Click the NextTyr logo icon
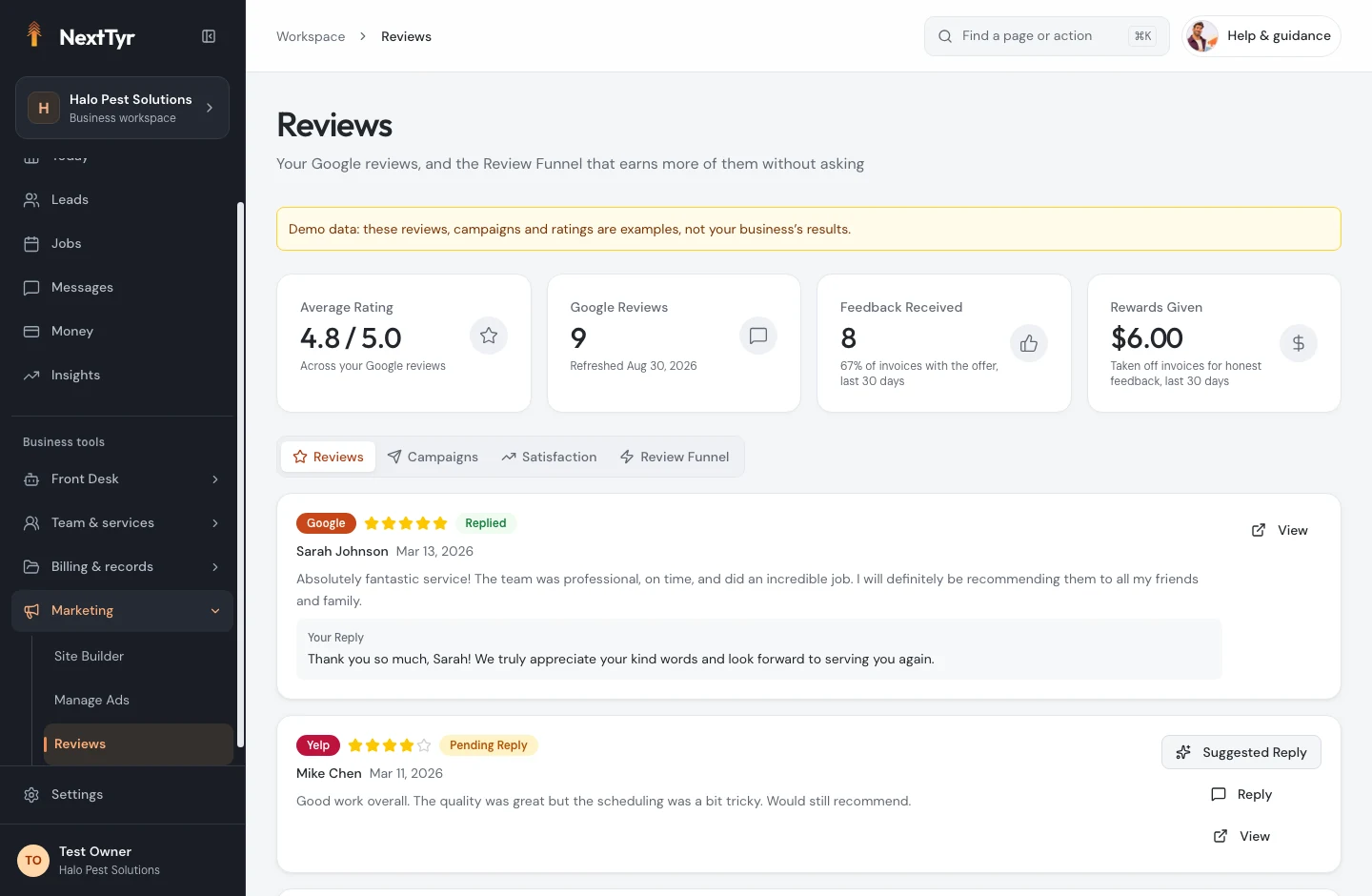1372x896 pixels. pos(34,35)
